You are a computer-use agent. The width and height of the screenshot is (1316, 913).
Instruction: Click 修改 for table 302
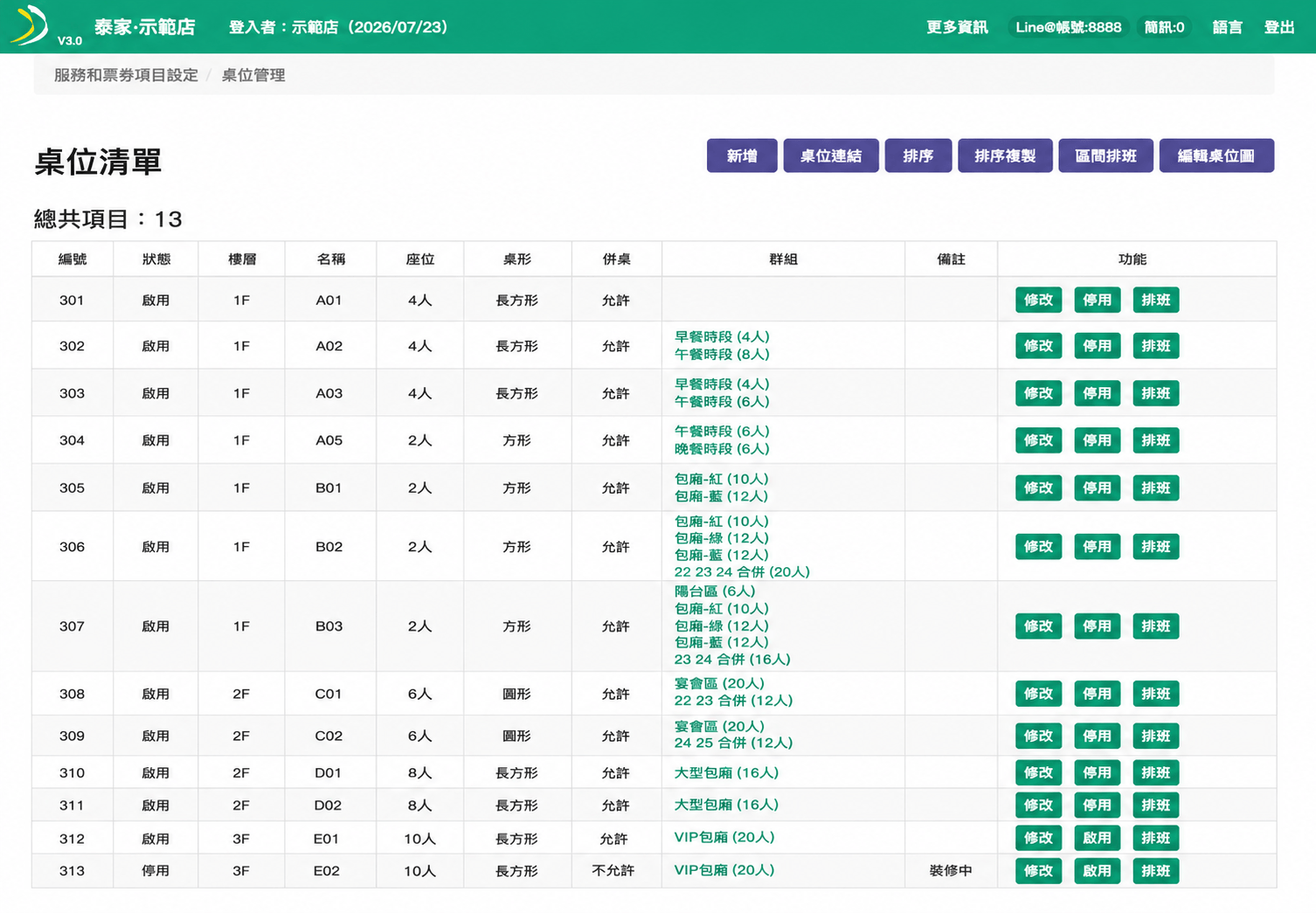pyautogui.click(x=1038, y=346)
